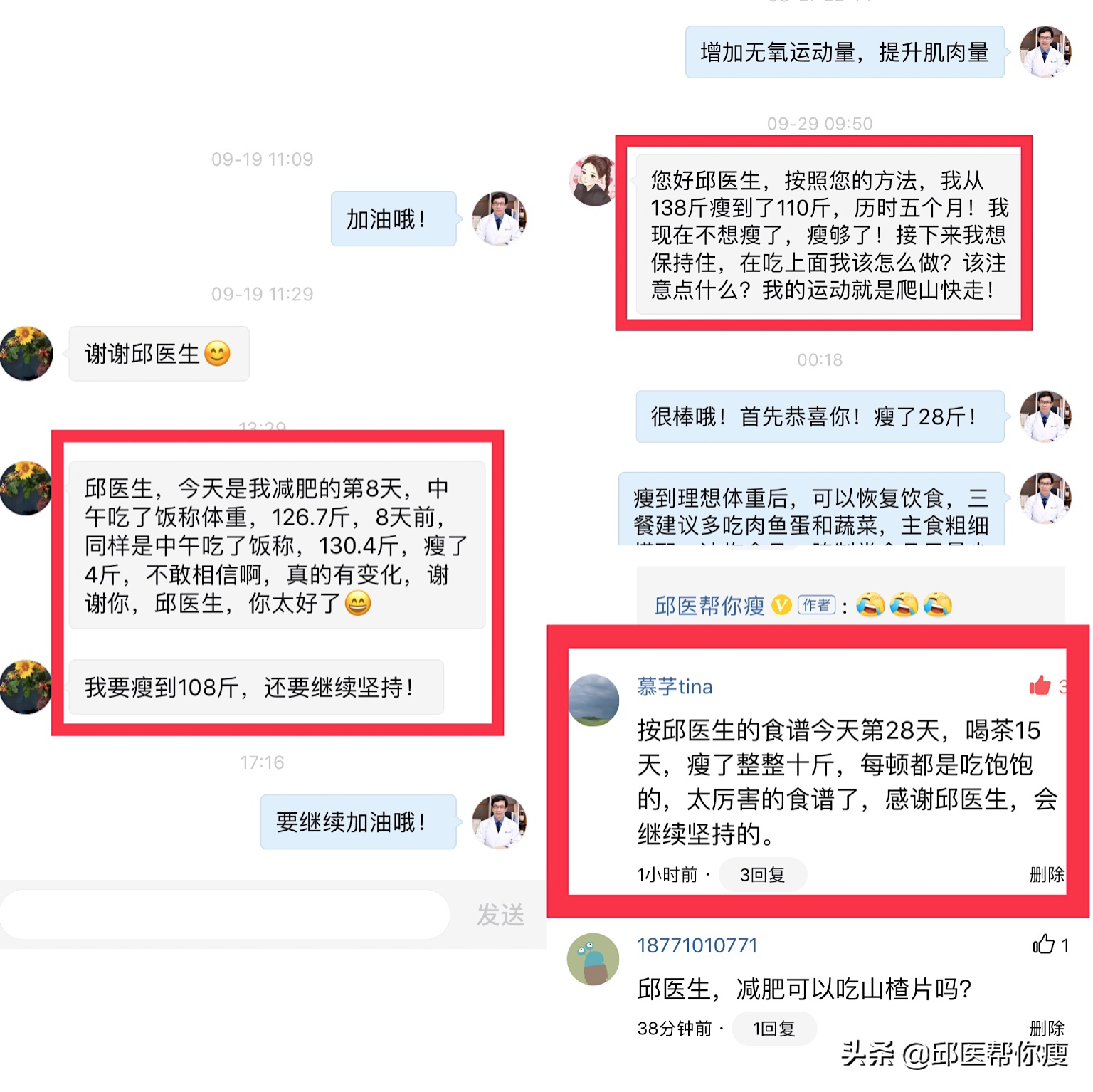Delete the comment about 山楂片

[x=1047, y=1027]
